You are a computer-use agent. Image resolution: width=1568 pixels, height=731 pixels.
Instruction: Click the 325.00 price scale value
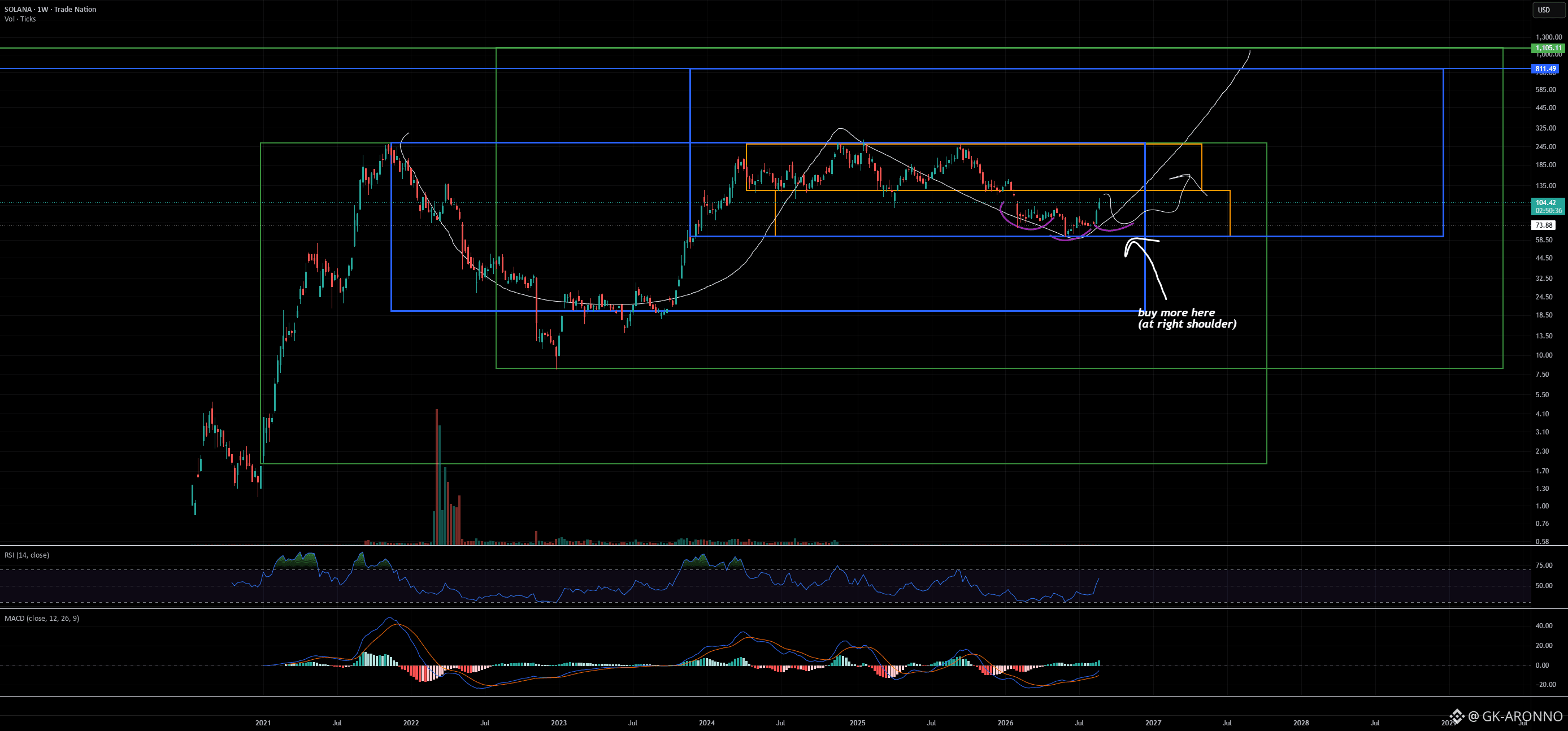coord(1545,128)
